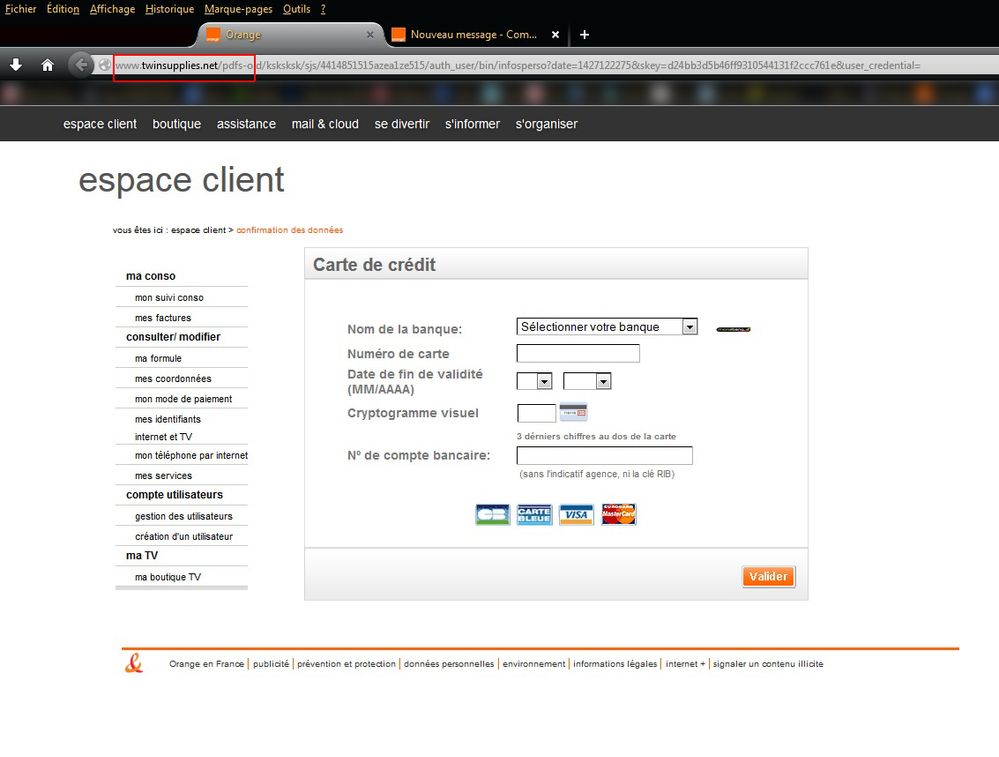Click the Back navigation arrow
999x757 pixels.
pos(81,63)
